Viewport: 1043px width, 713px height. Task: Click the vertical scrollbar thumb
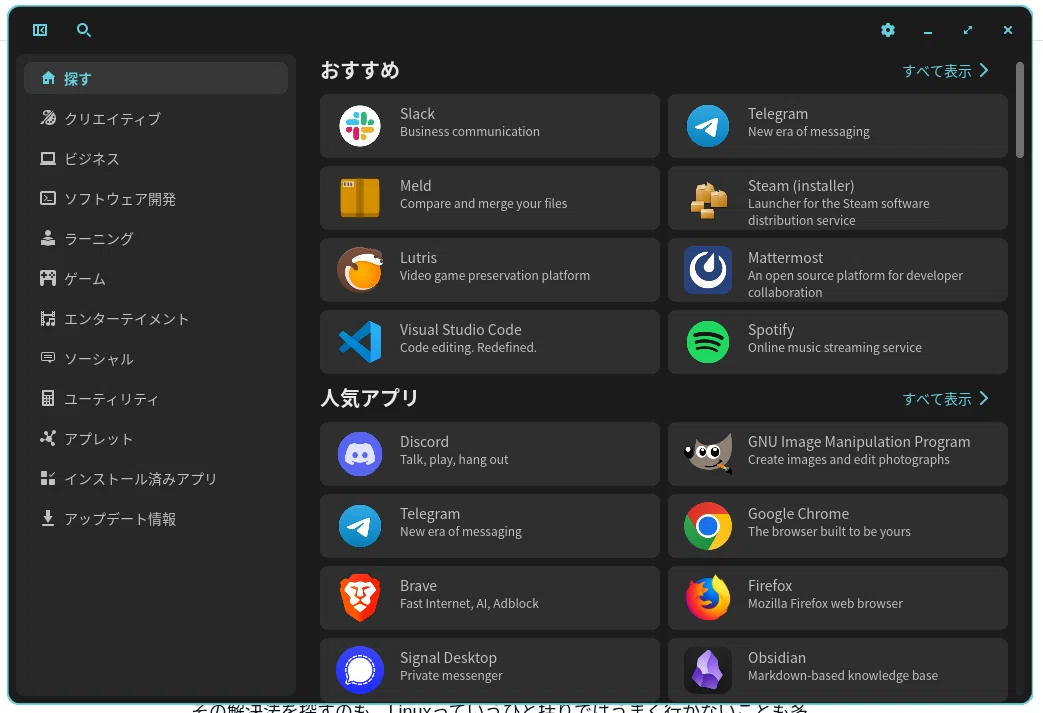(x=1020, y=110)
